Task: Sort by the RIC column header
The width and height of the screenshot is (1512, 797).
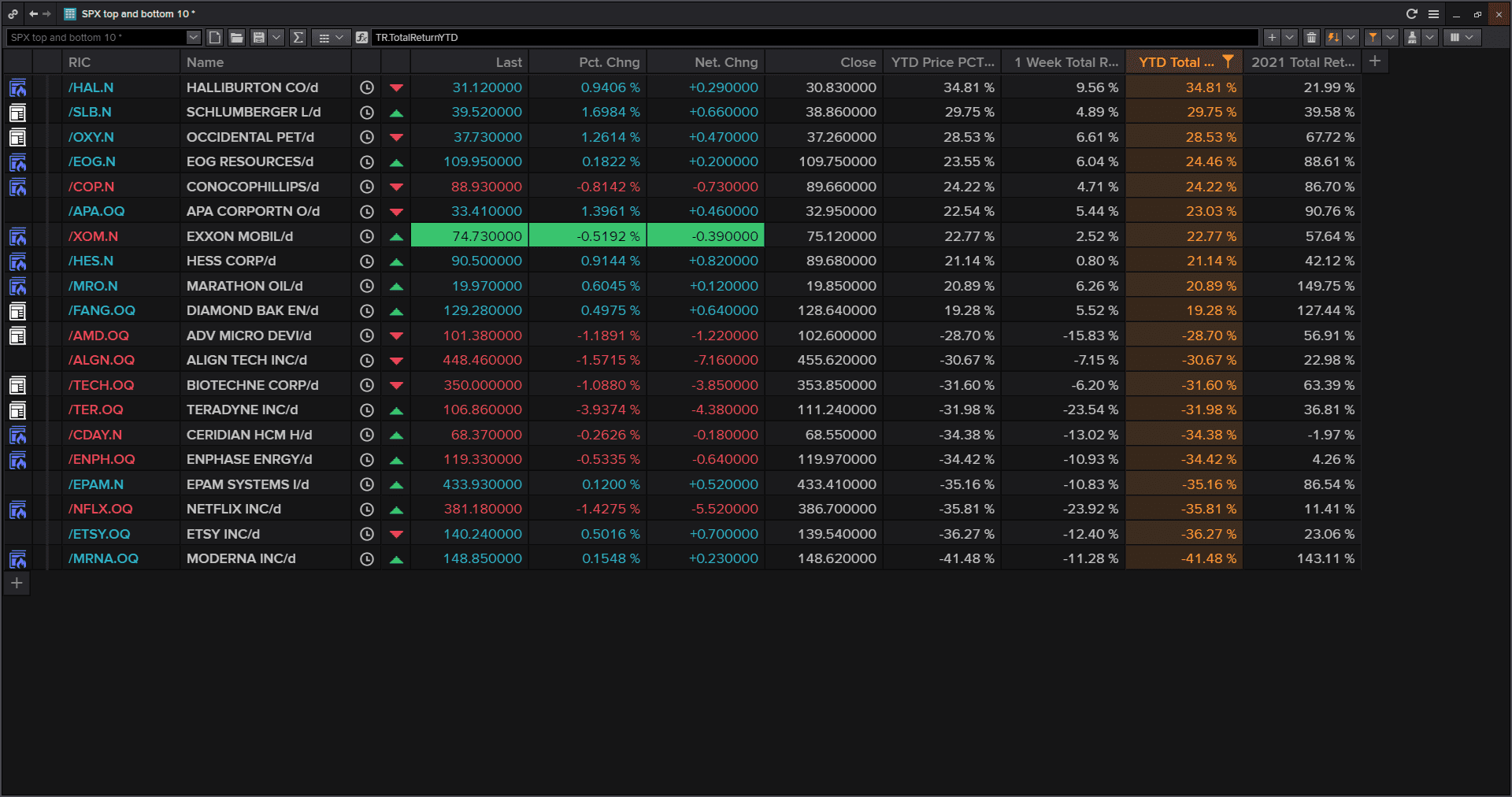Action: click(x=121, y=62)
